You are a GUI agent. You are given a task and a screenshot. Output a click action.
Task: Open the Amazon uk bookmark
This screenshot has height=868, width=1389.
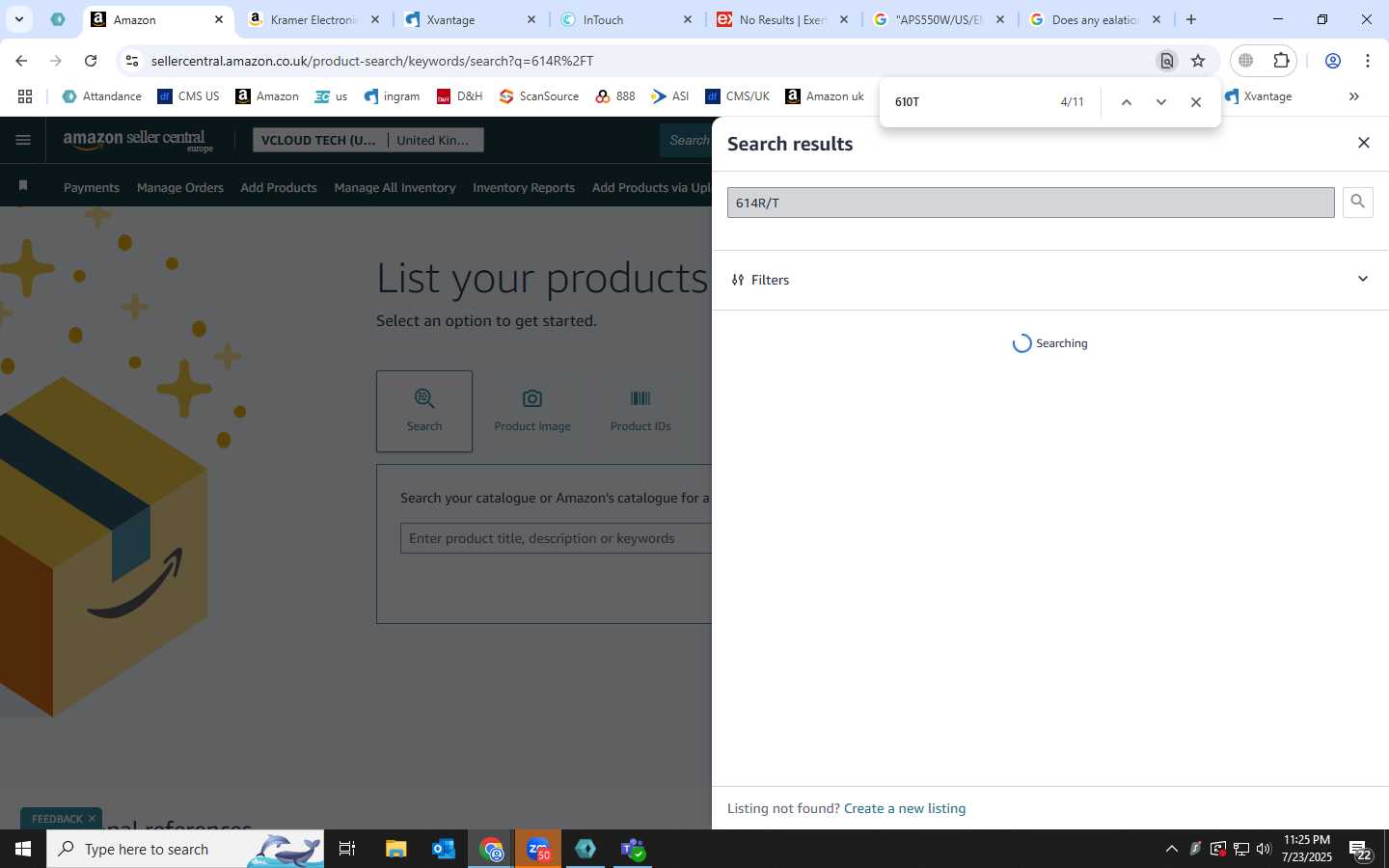pos(825,96)
